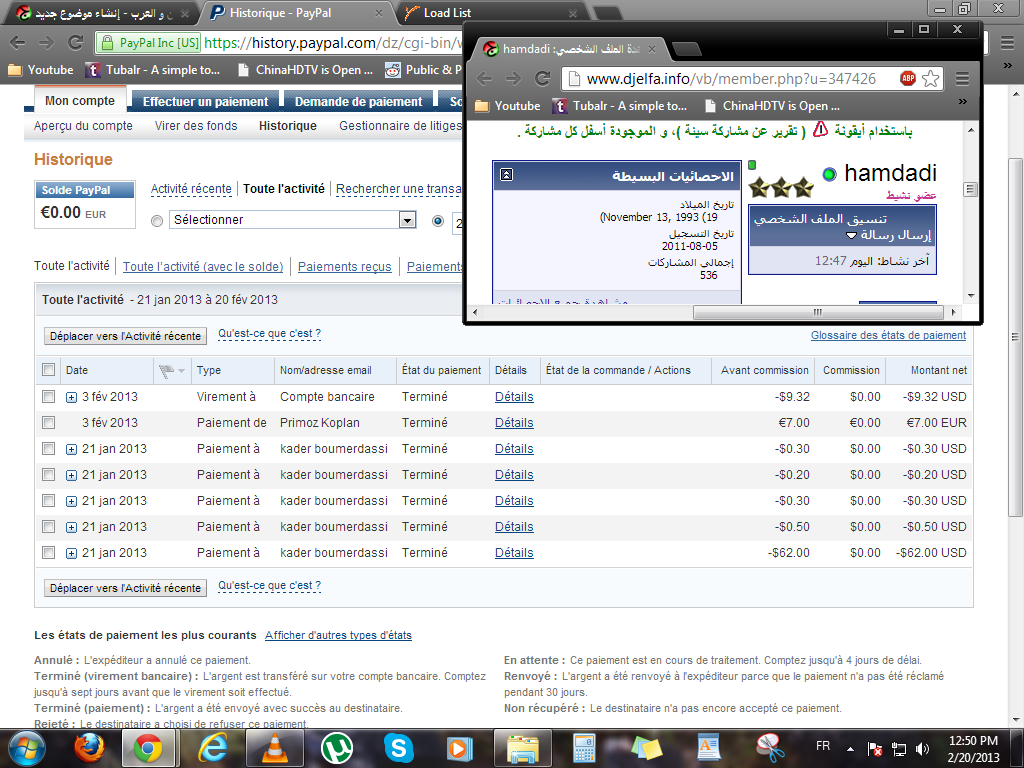Open uTorrent from the taskbar
The image size is (1024, 768).
point(336,748)
